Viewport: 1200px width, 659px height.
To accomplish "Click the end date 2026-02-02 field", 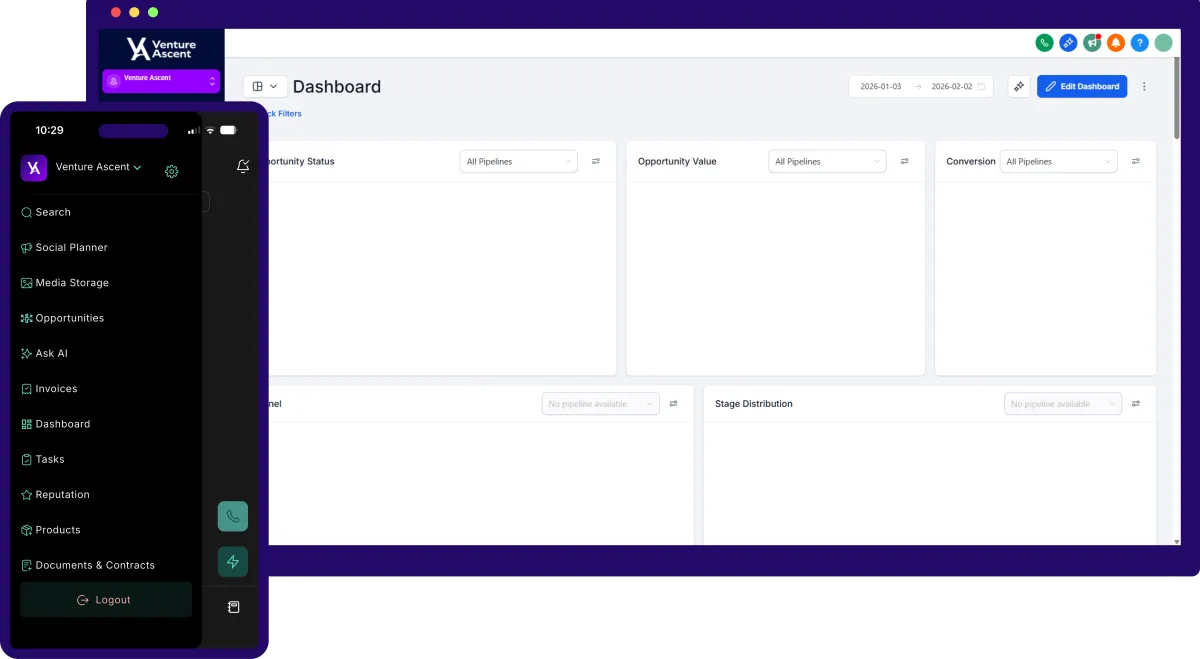I will tap(951, 87).
